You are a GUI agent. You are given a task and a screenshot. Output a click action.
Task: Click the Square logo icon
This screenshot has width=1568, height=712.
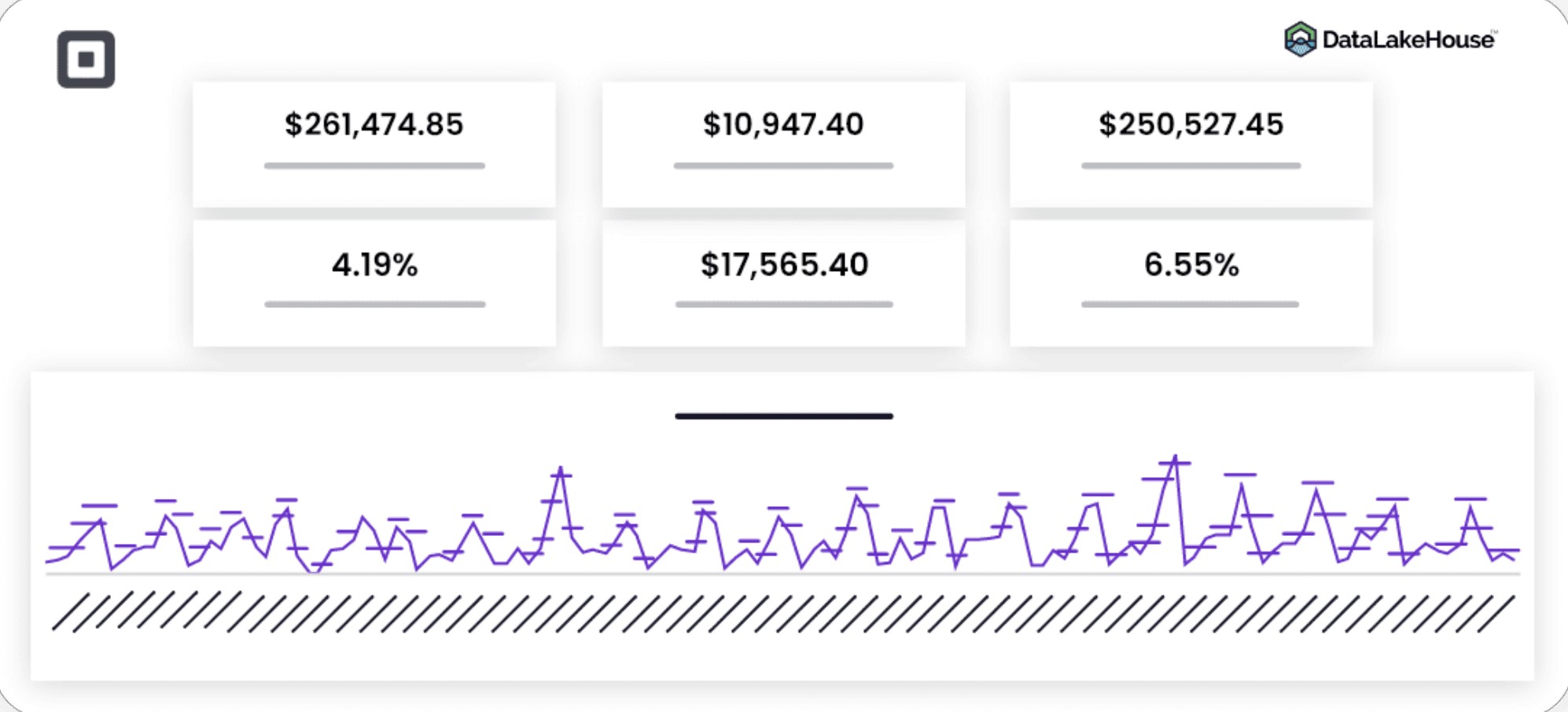pyautogui.click(x=86, y=60)
